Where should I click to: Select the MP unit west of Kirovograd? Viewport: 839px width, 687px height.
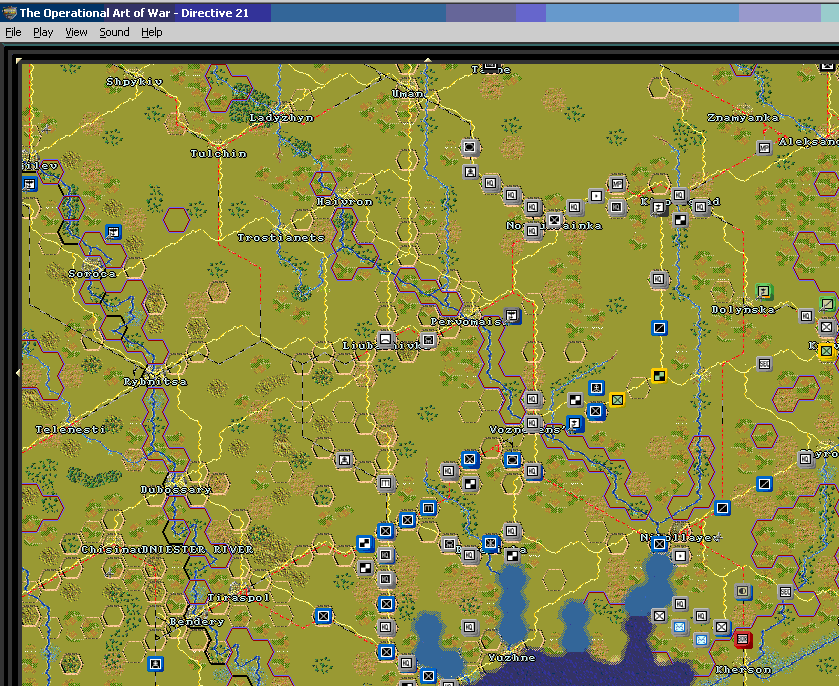617,184
